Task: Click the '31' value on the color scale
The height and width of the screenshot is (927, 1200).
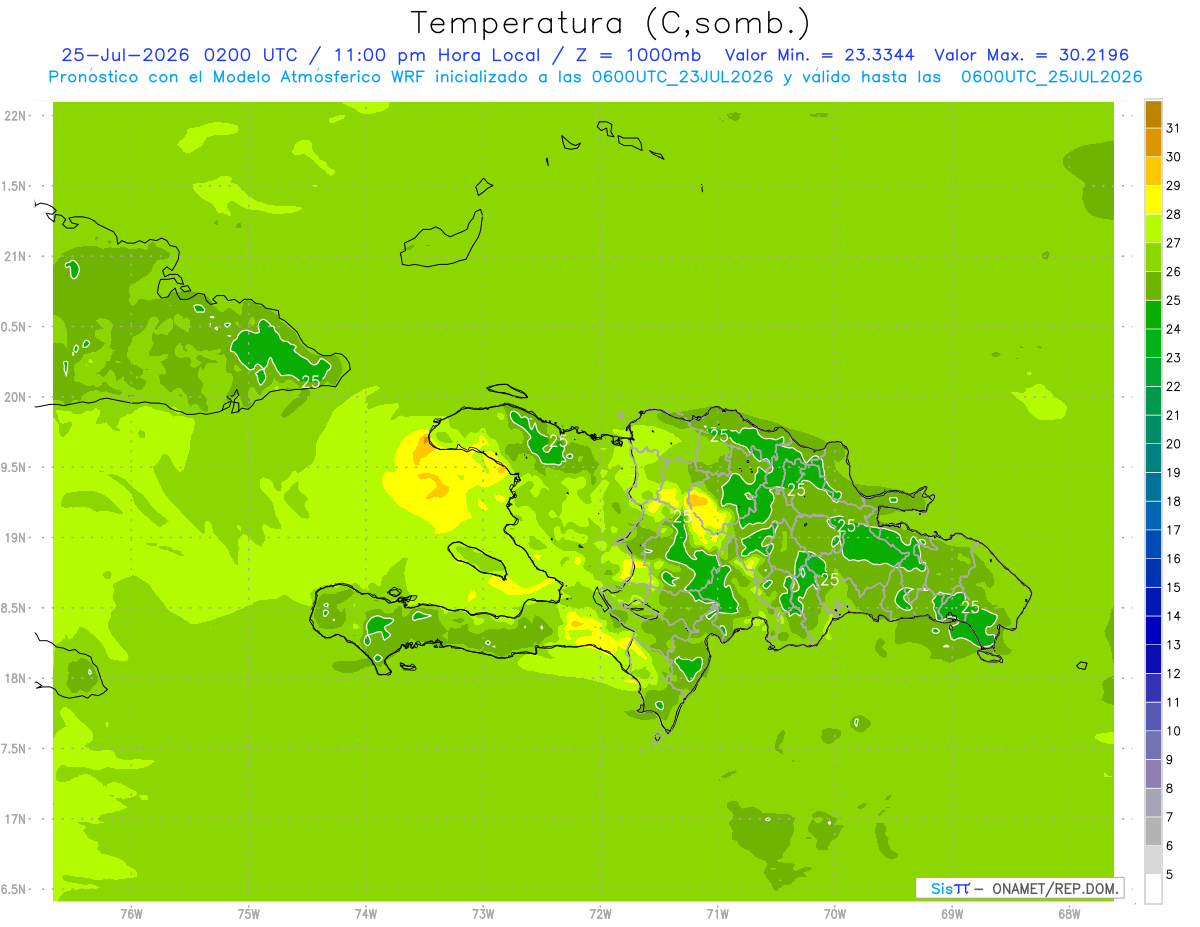Action: [1173, 128]
